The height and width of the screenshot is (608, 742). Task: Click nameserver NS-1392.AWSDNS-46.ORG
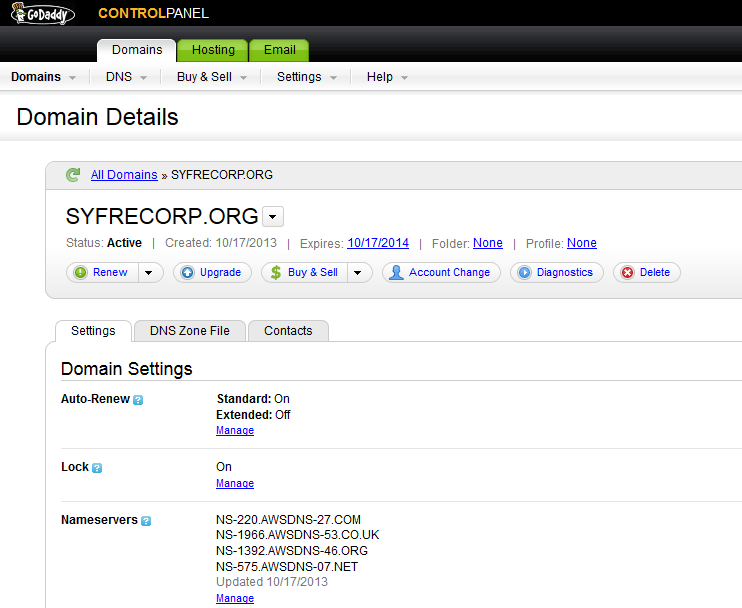coord(292,551)
